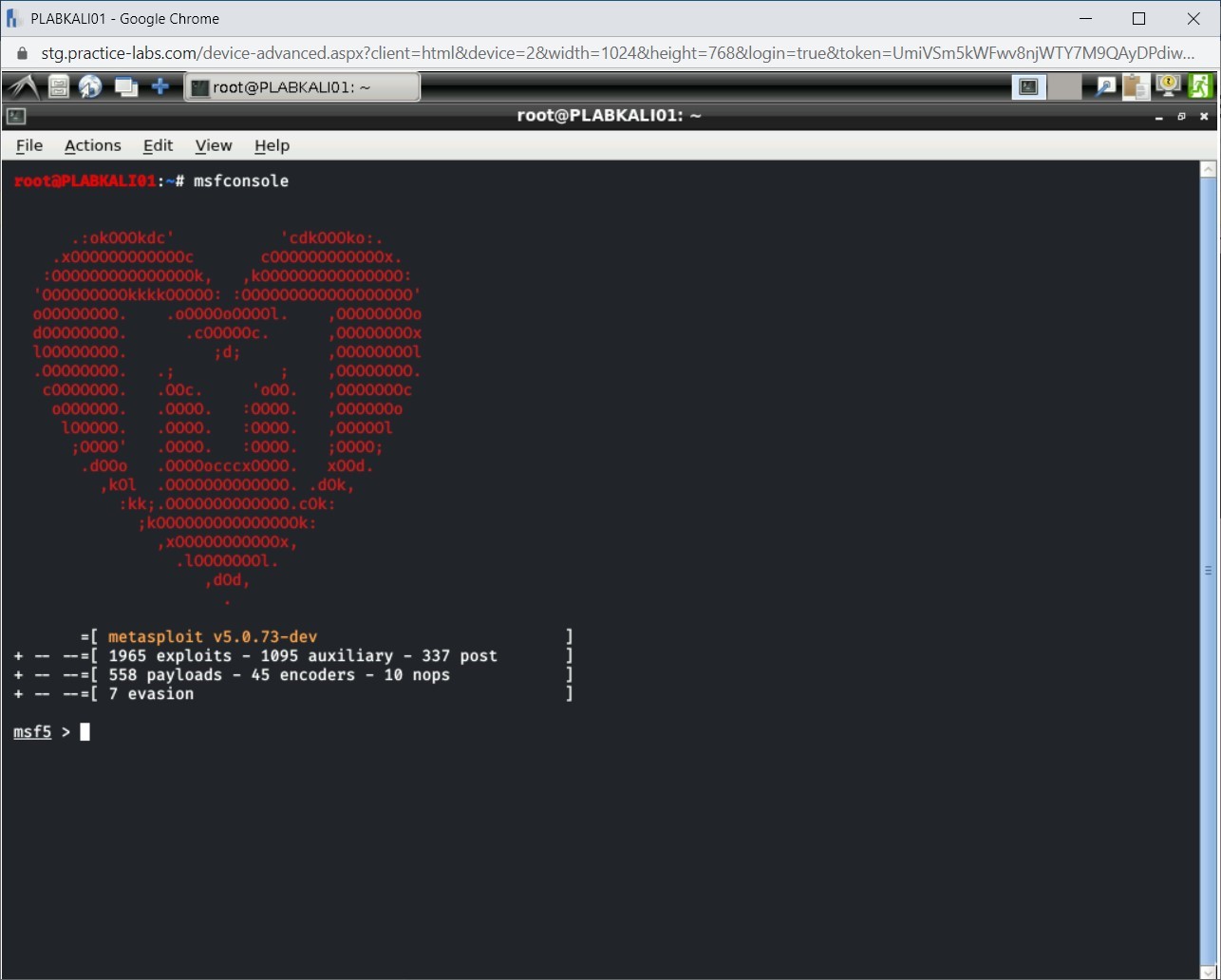Open the Help menu

pos(272,145)
